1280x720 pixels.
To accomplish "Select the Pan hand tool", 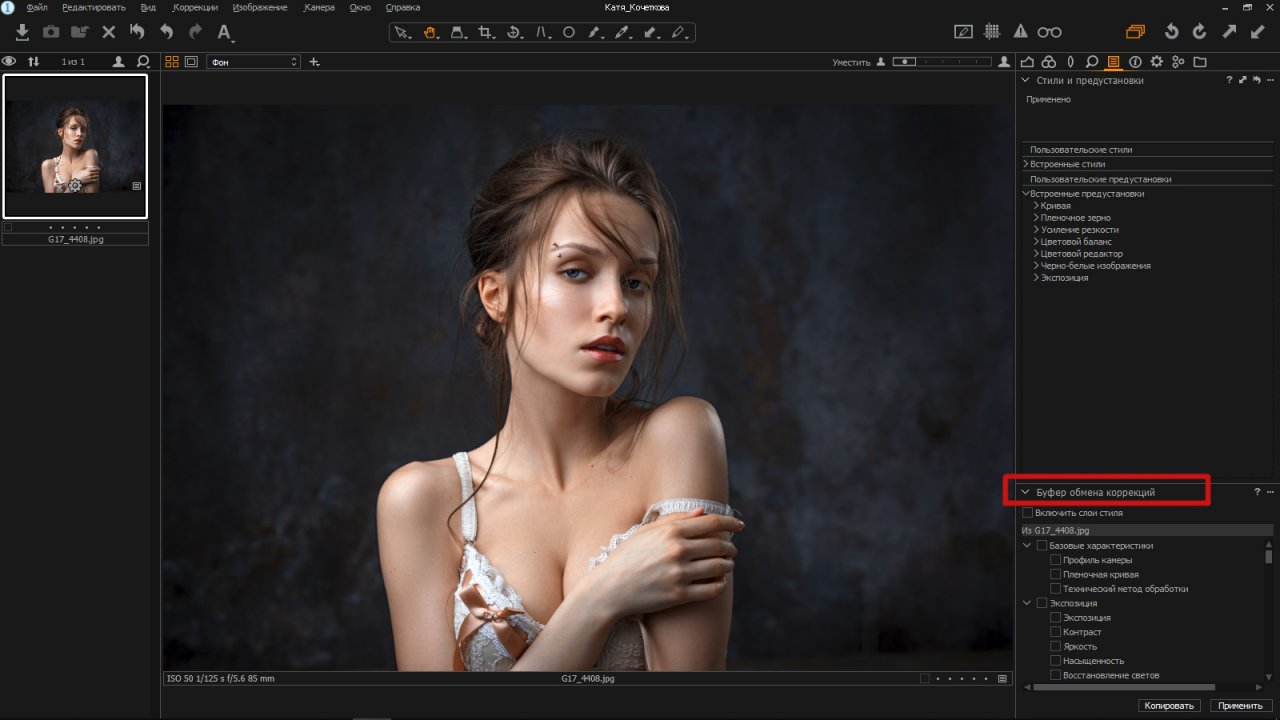I will (x=430, y=32).
